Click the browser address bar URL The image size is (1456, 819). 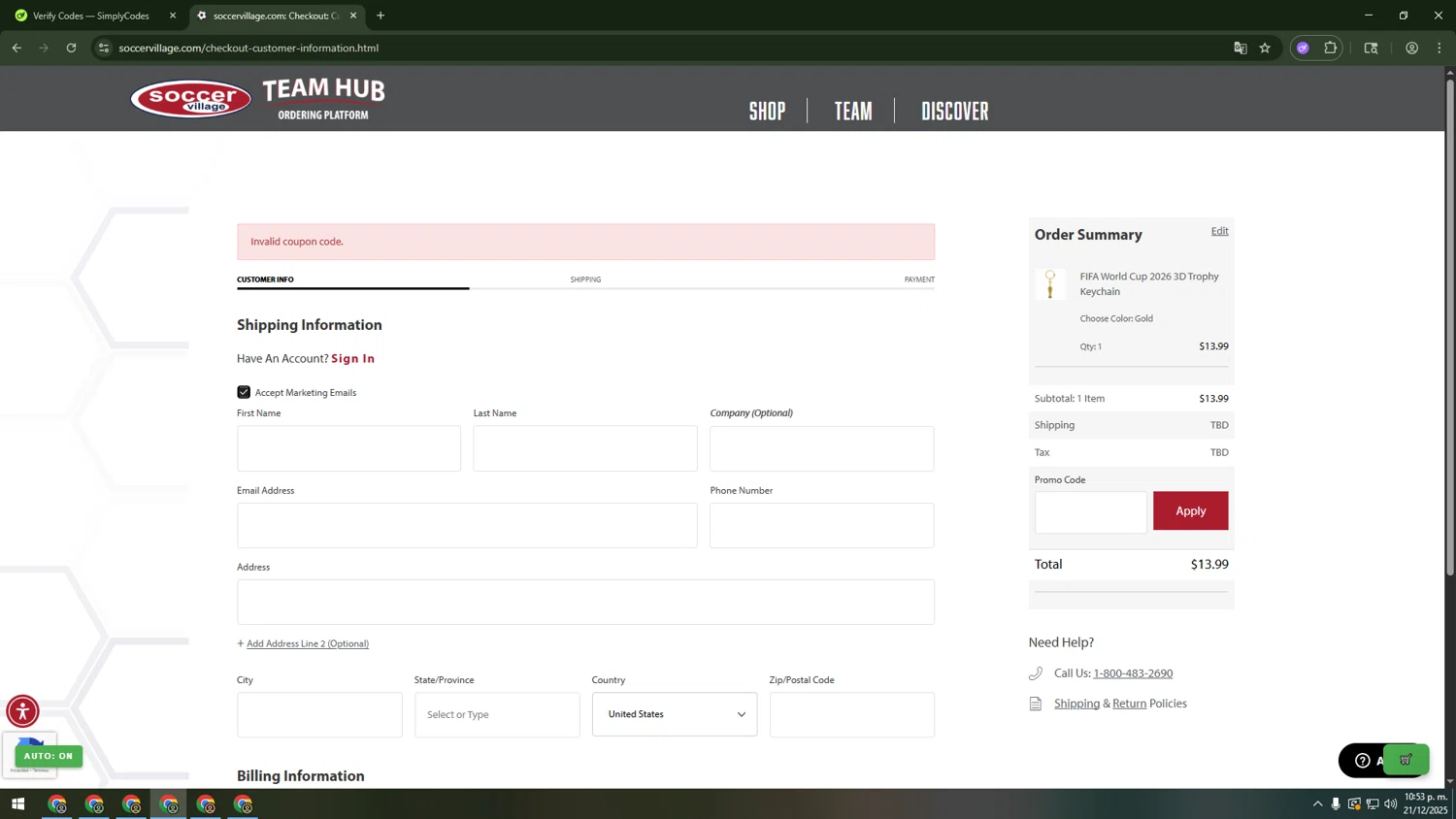pyautogui.click(x=248, y=48)
